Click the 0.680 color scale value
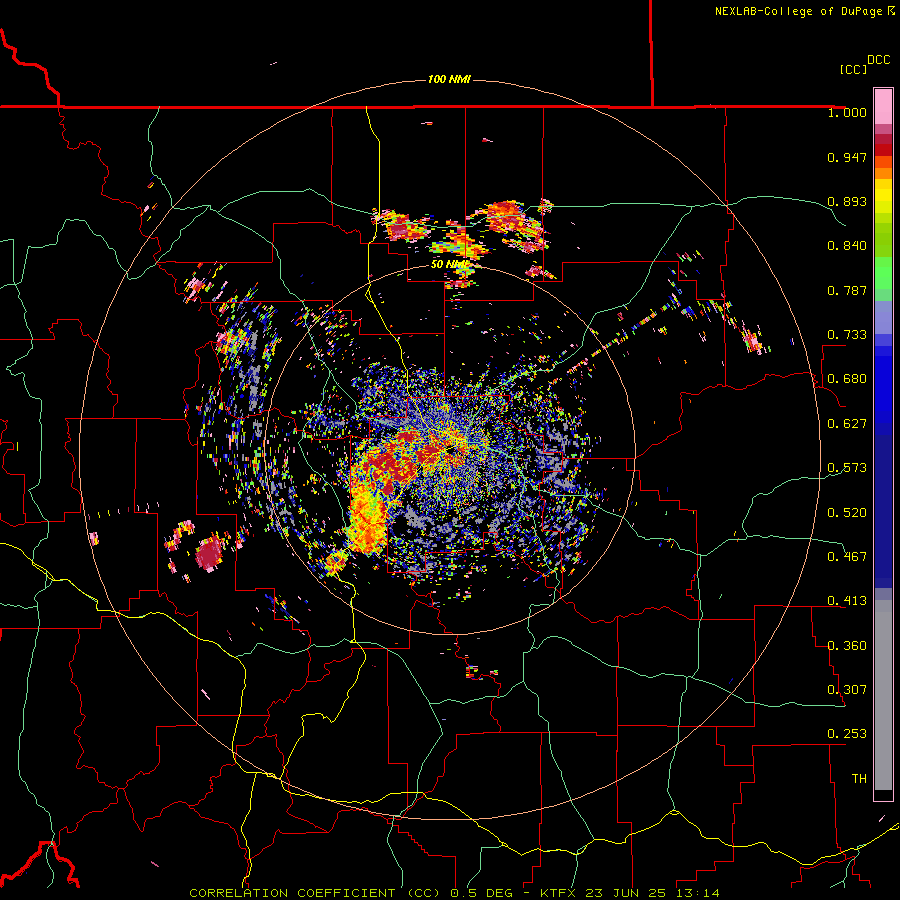 [x=847, y=379]
